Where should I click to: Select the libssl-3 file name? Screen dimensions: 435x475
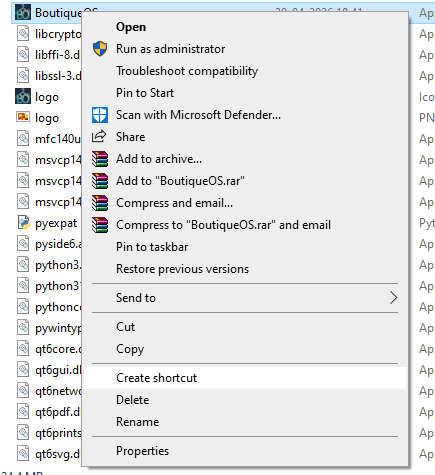tap(58, 76)
